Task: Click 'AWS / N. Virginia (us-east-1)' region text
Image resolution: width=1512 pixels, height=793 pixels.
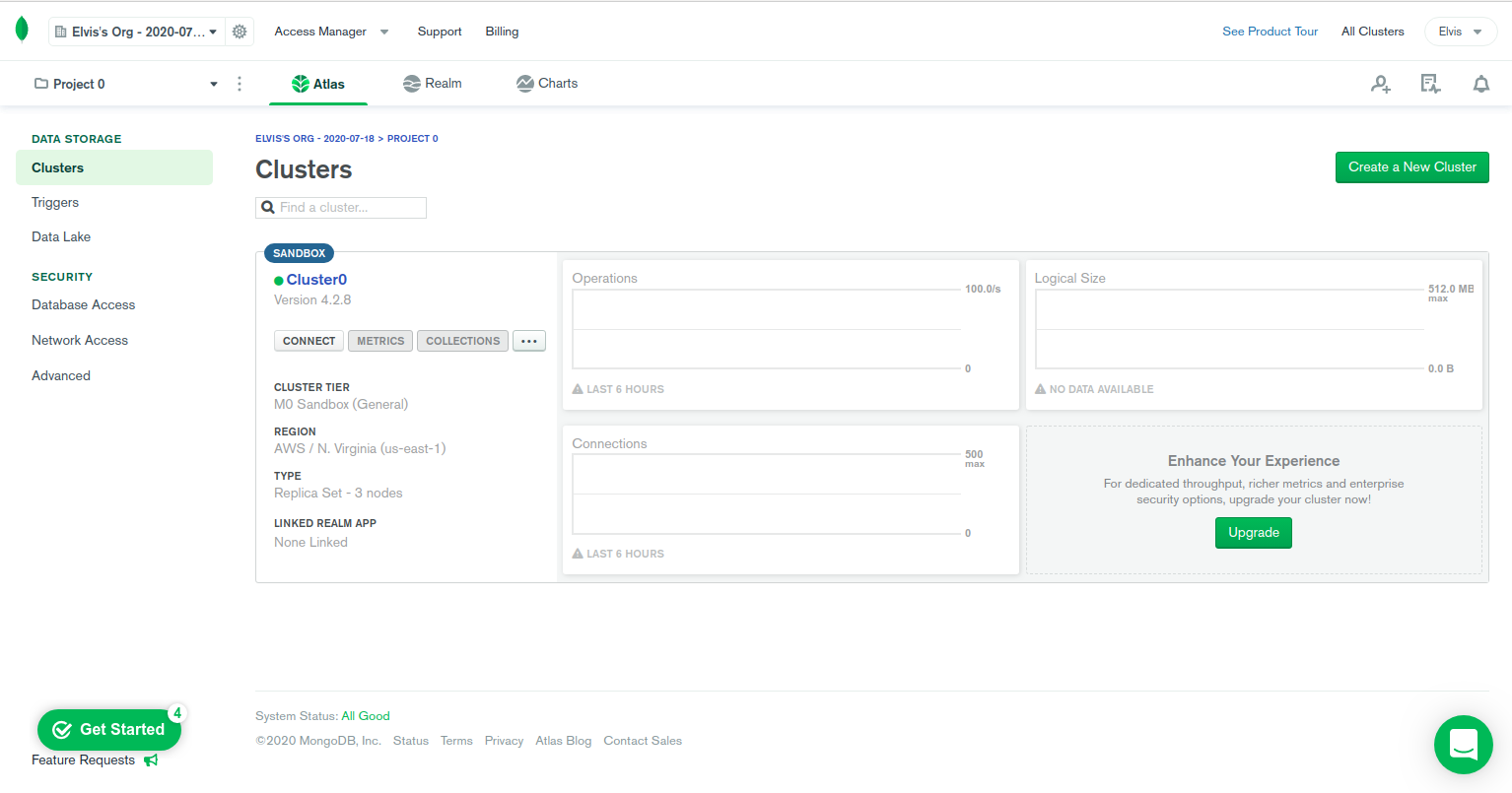Action: pyautogui.click(x=360, y=448)
